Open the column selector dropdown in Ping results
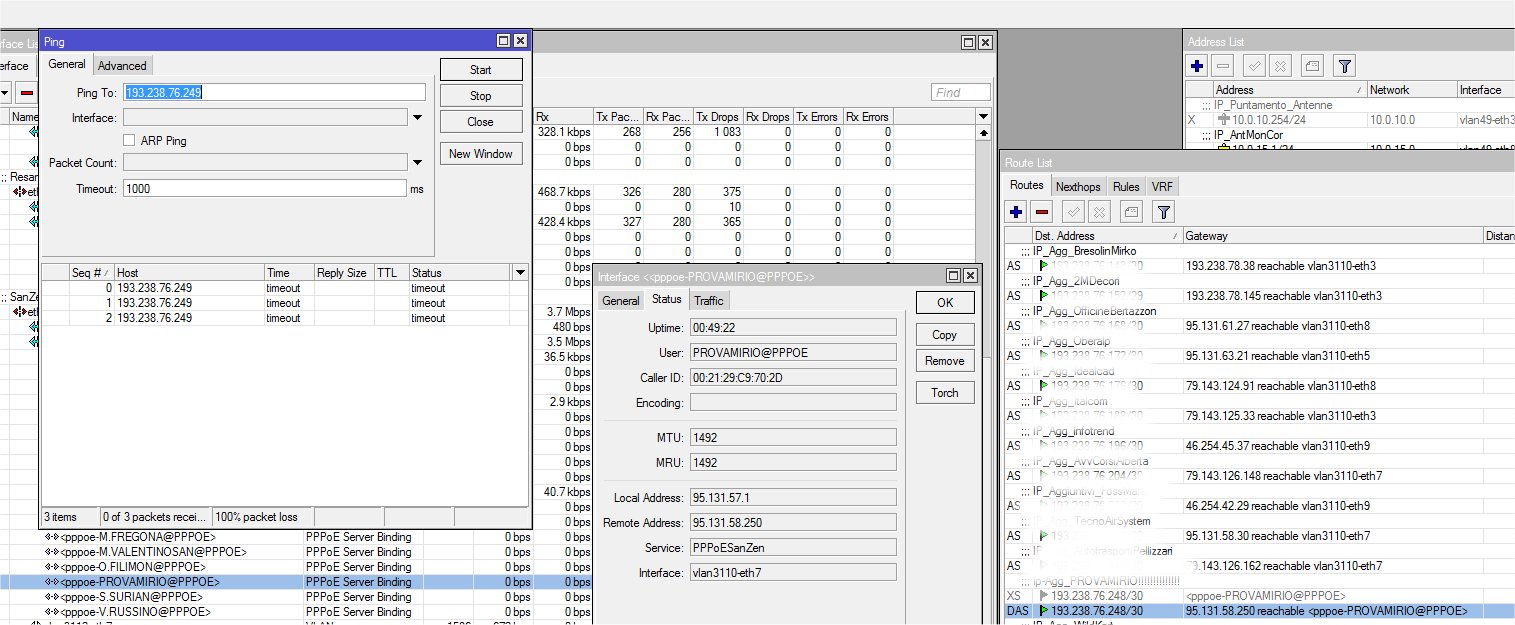Image resolution: width=1515 pixels, height=625 pixels. (519, 273)
